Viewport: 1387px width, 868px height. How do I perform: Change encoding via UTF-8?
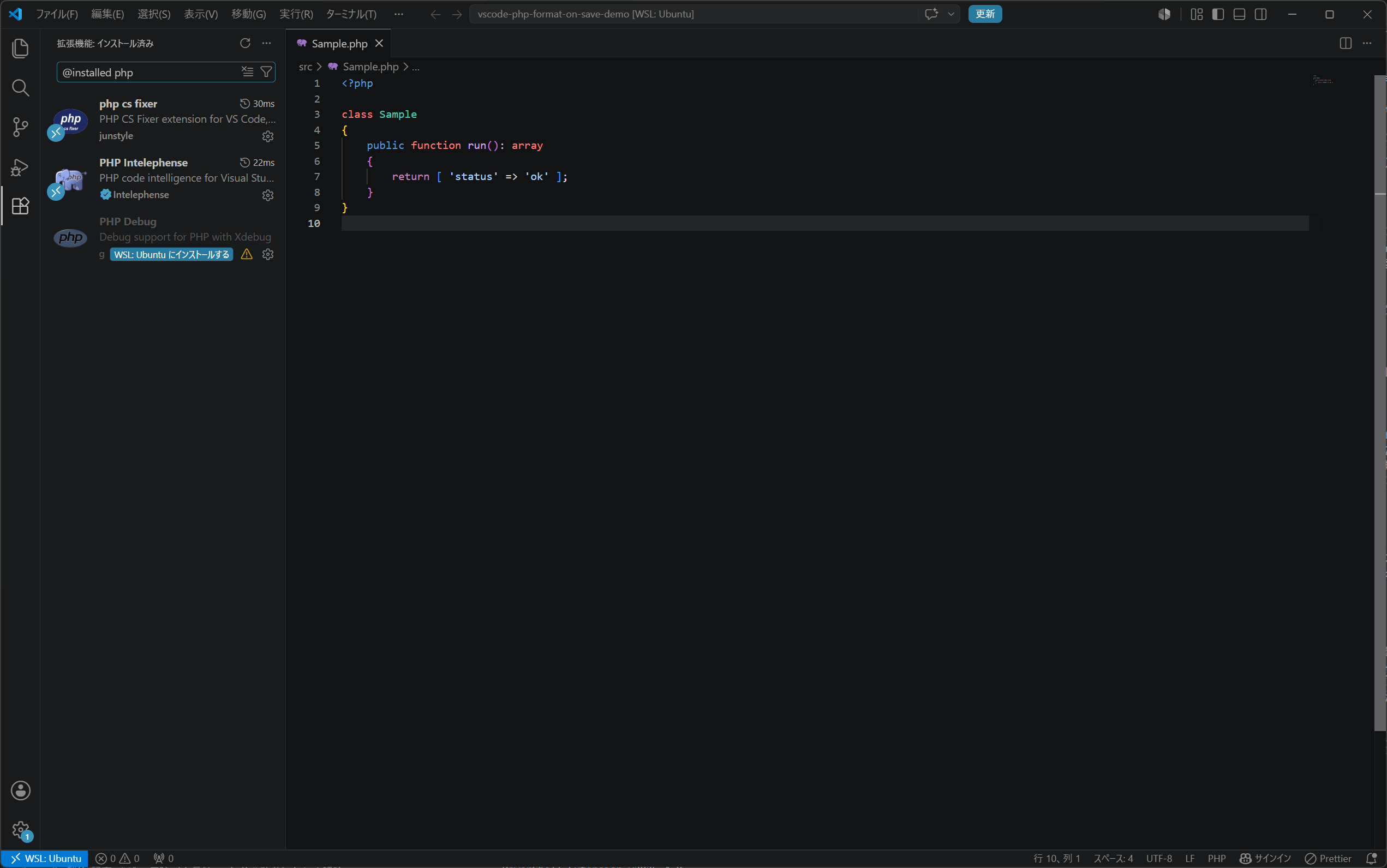click(x=1159, y=858)
